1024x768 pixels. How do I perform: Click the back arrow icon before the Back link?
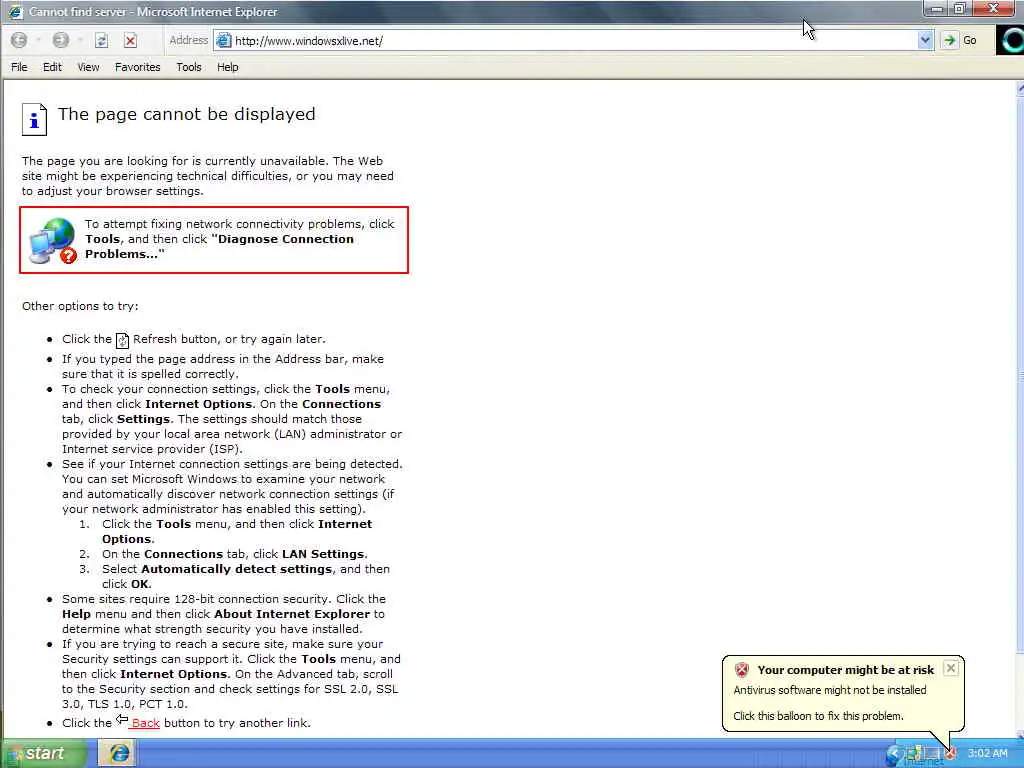pyautogui.click(x=121, y=720)
